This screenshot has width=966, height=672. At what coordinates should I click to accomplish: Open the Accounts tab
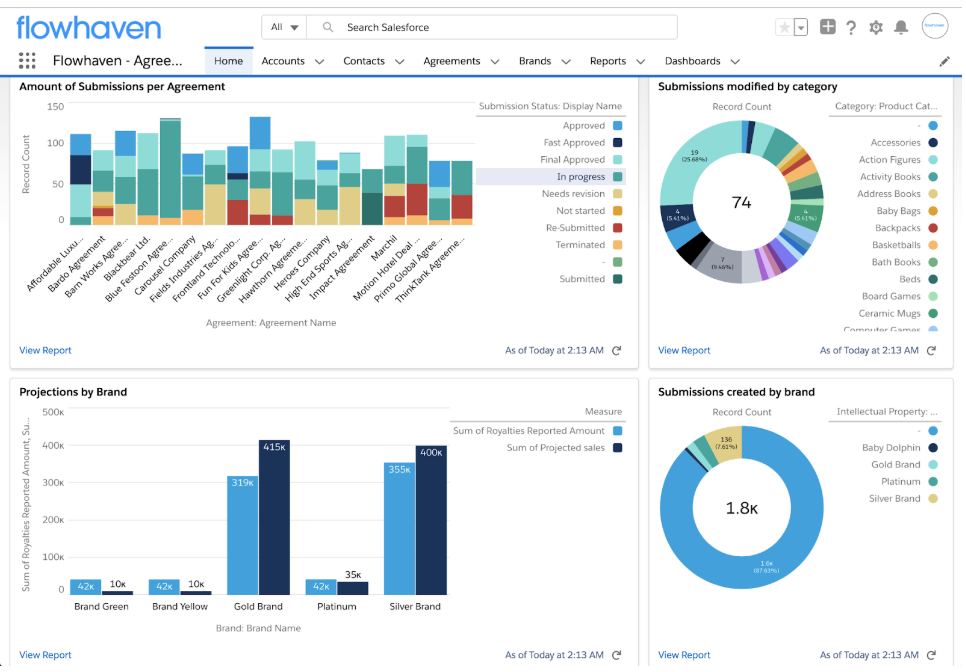point(283,61)
